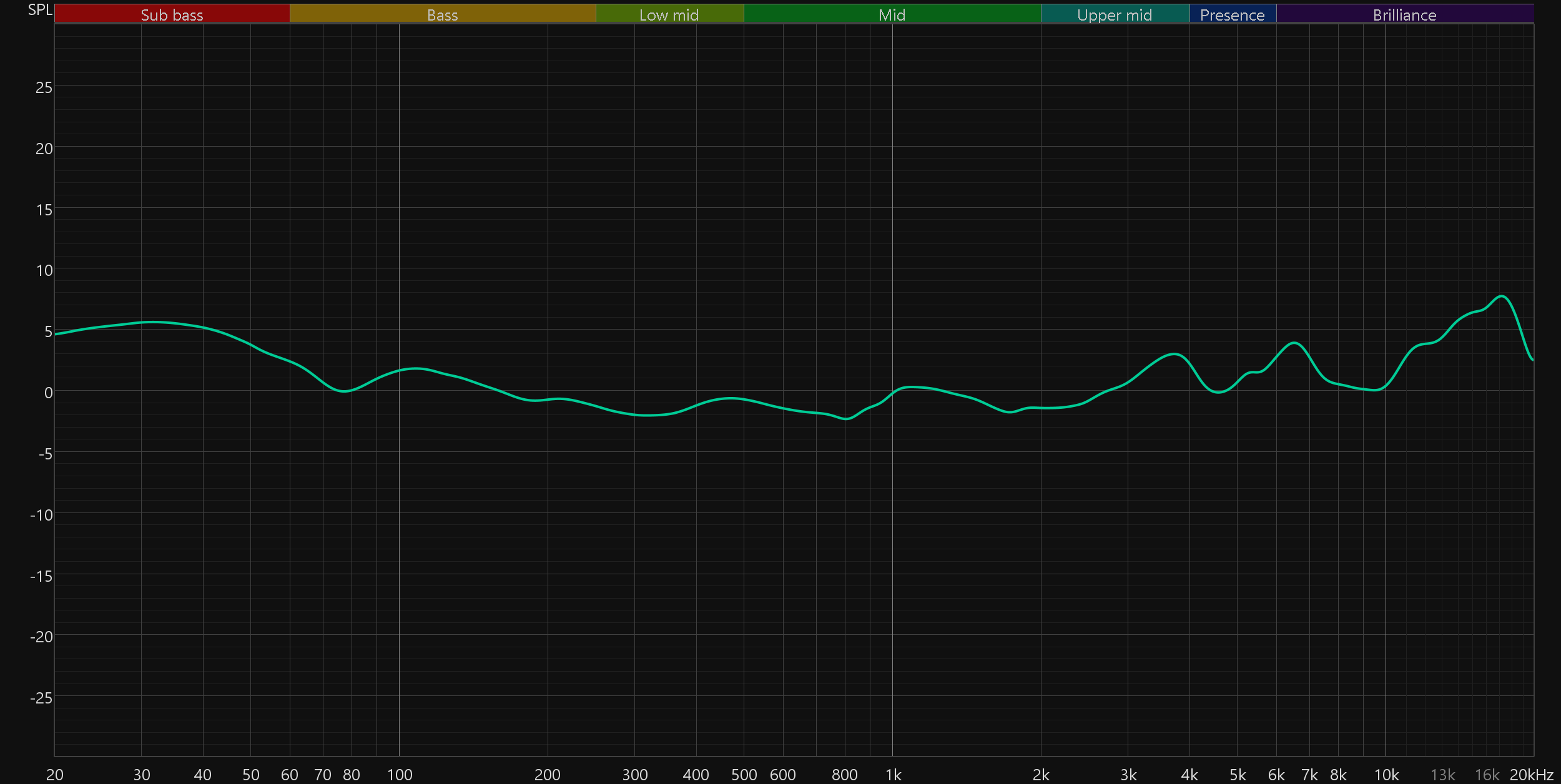Click the 25 dB SPL axis label
The image size is (1561, 784).
click(44, 87)
